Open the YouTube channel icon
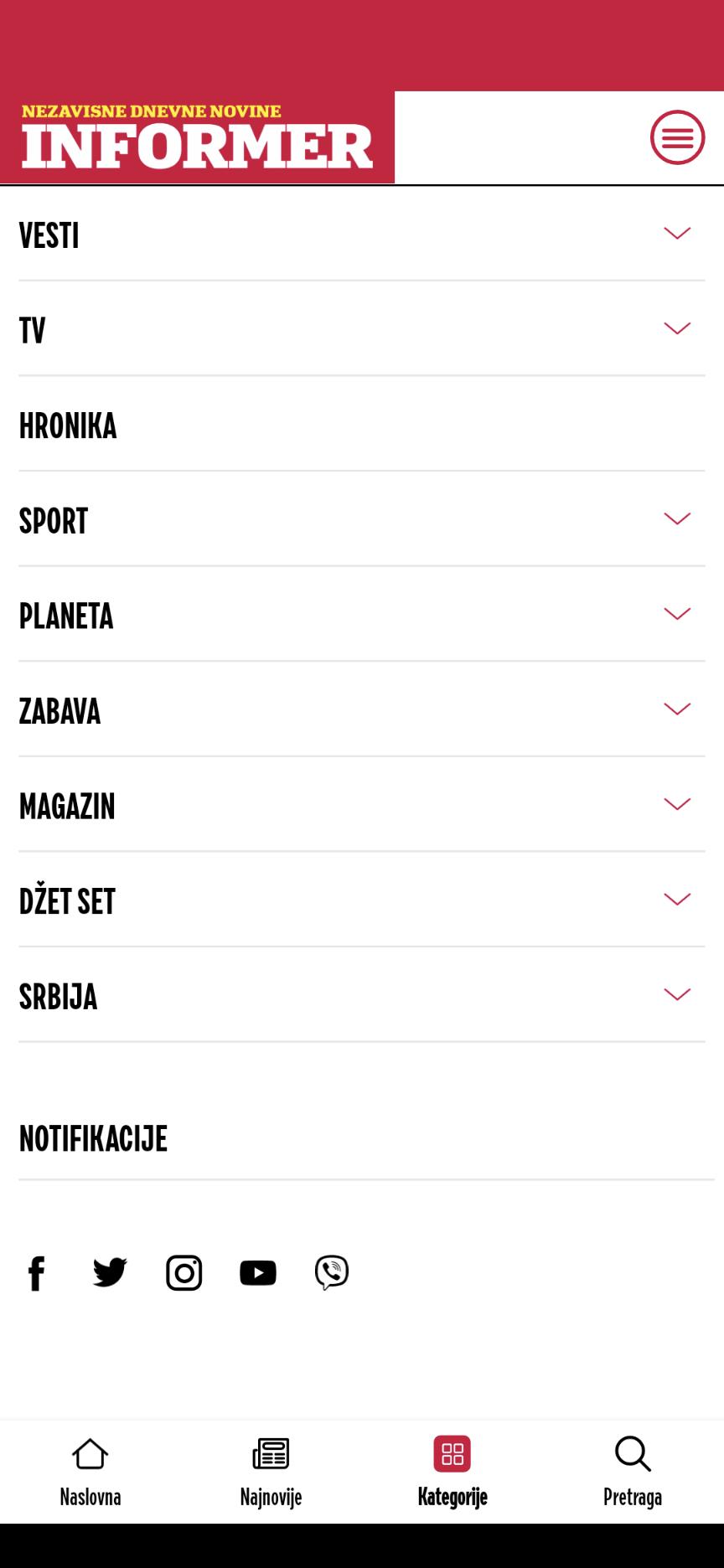This screenshot has height=1568, width=724. click(x=257, y=1273)
